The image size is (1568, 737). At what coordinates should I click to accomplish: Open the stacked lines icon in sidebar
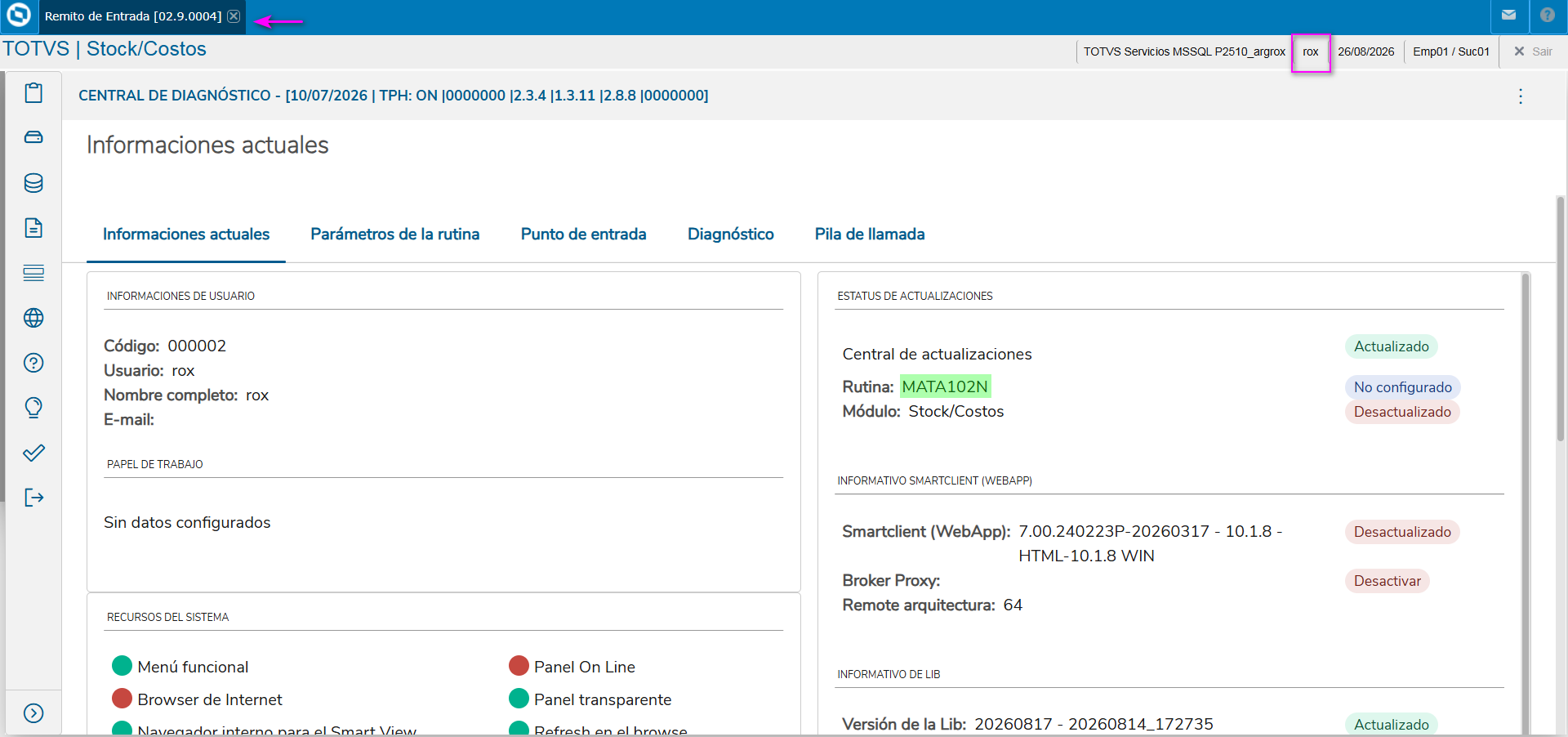click(33, 273)
